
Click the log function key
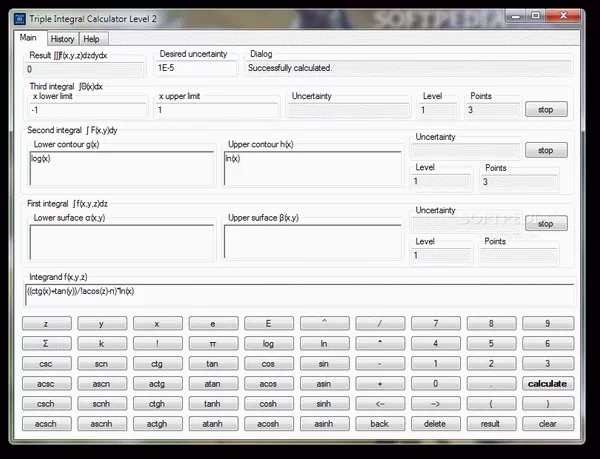tap(269, 343)
